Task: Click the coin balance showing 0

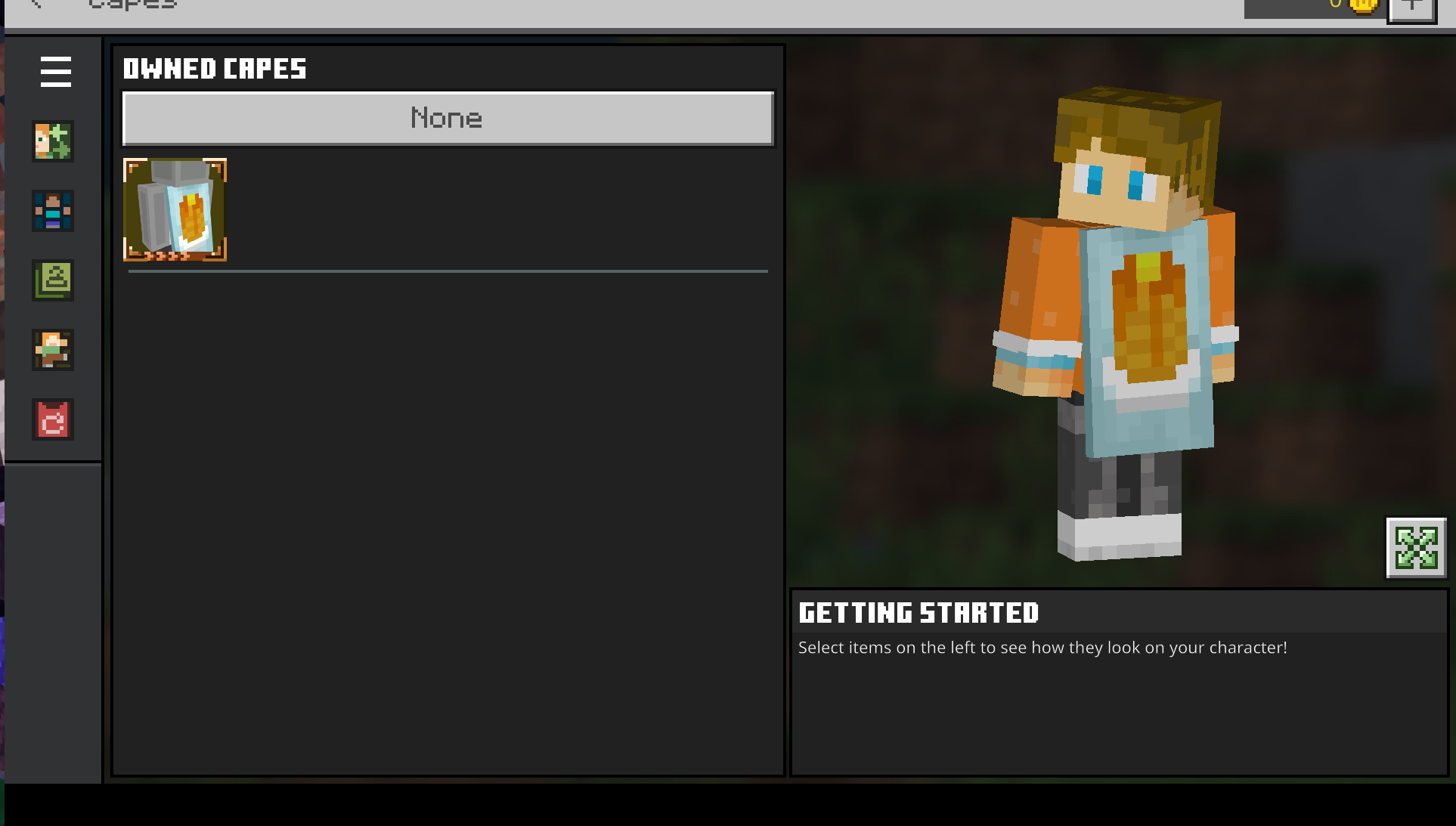Action: 1334,5
